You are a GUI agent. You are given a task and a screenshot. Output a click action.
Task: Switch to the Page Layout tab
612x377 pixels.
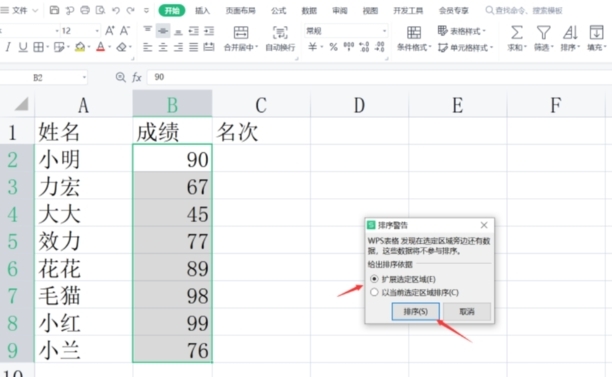pos(240,11)
